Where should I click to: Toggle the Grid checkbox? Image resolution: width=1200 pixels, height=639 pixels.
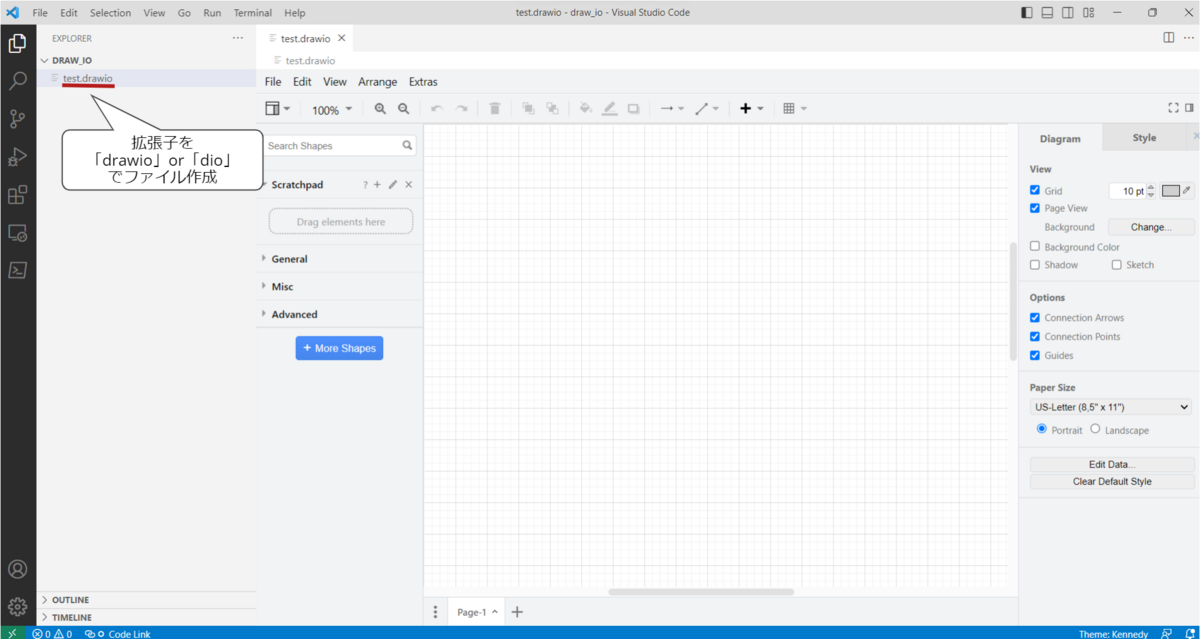tap(1035, 190)
